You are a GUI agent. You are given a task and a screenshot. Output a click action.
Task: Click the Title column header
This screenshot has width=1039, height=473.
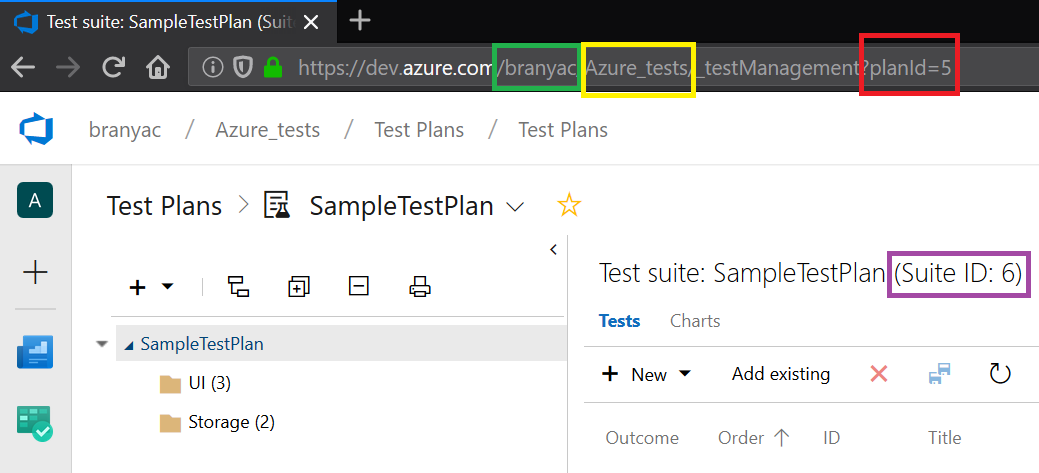click(944, 438)
